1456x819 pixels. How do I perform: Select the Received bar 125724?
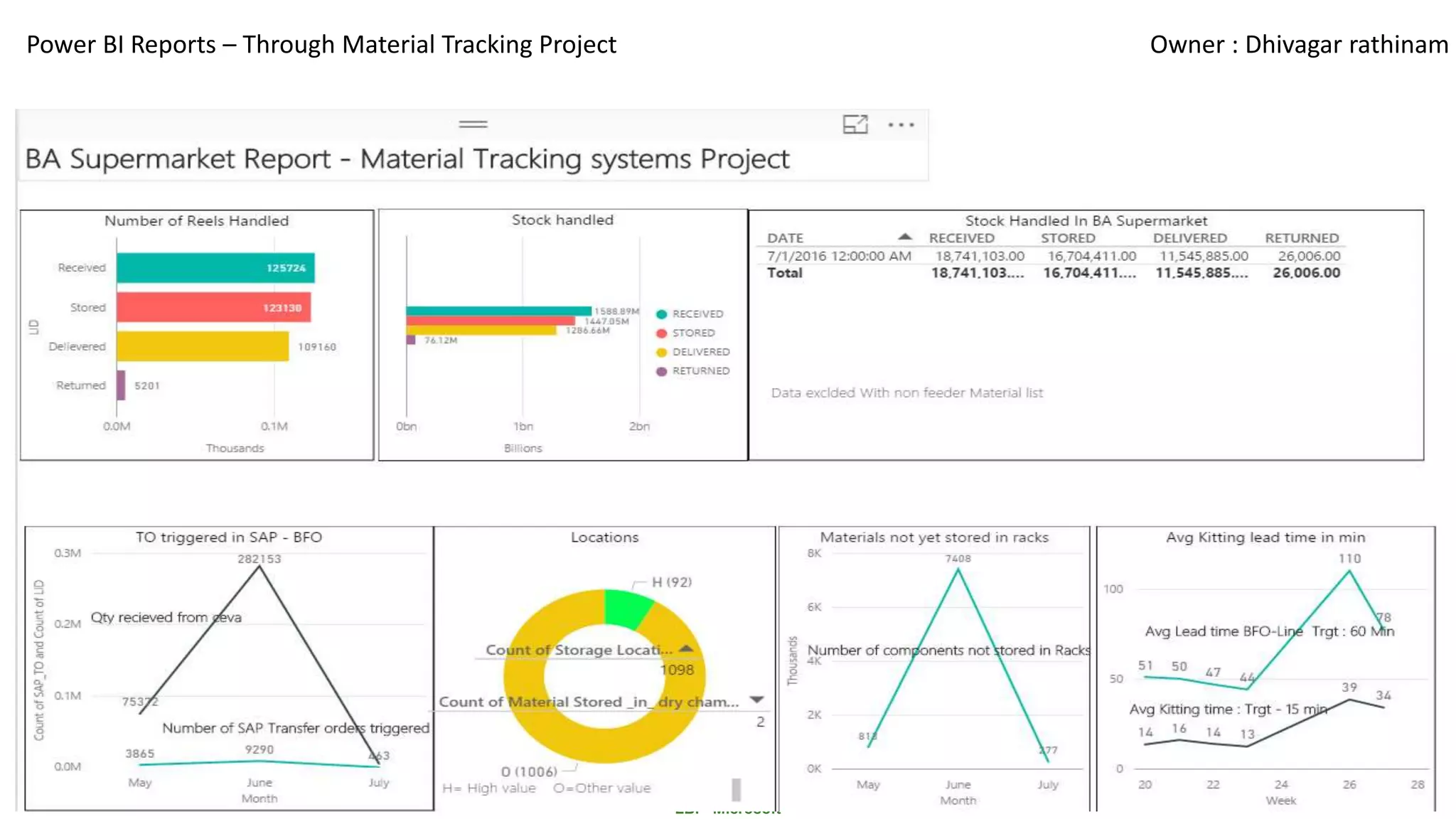(x=215, y=268)
